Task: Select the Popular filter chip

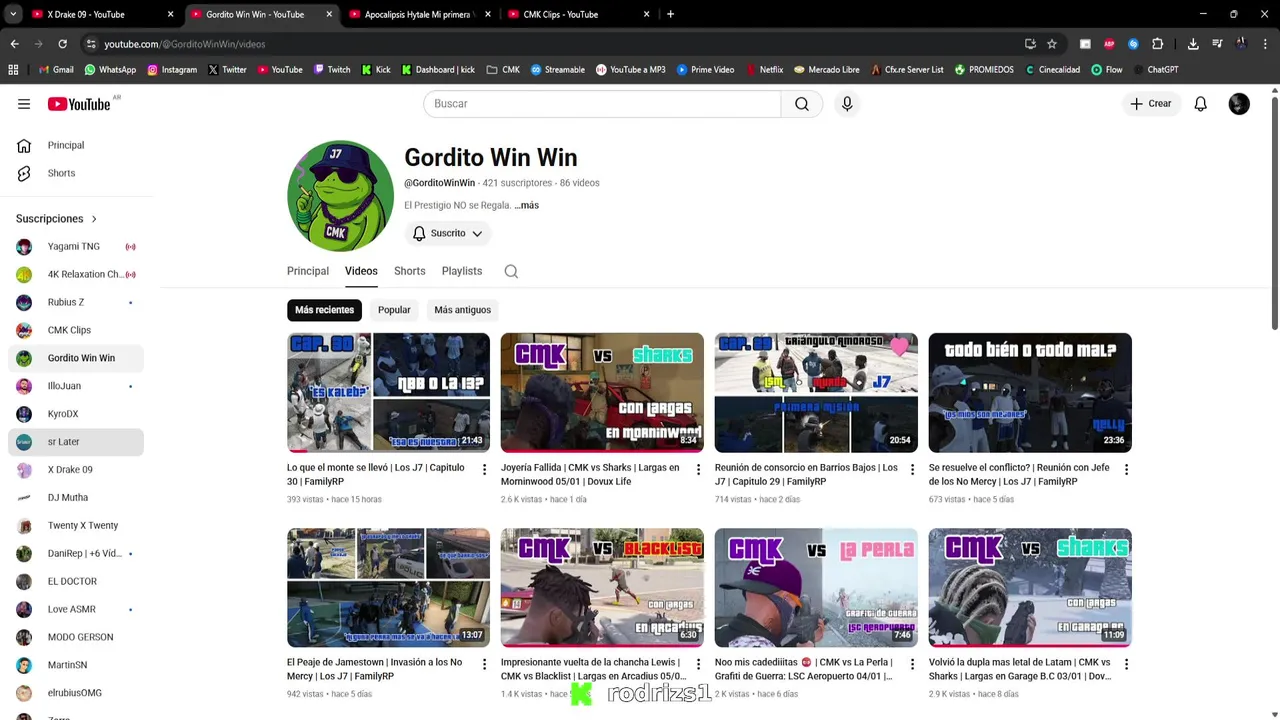Action: (394, 310)
